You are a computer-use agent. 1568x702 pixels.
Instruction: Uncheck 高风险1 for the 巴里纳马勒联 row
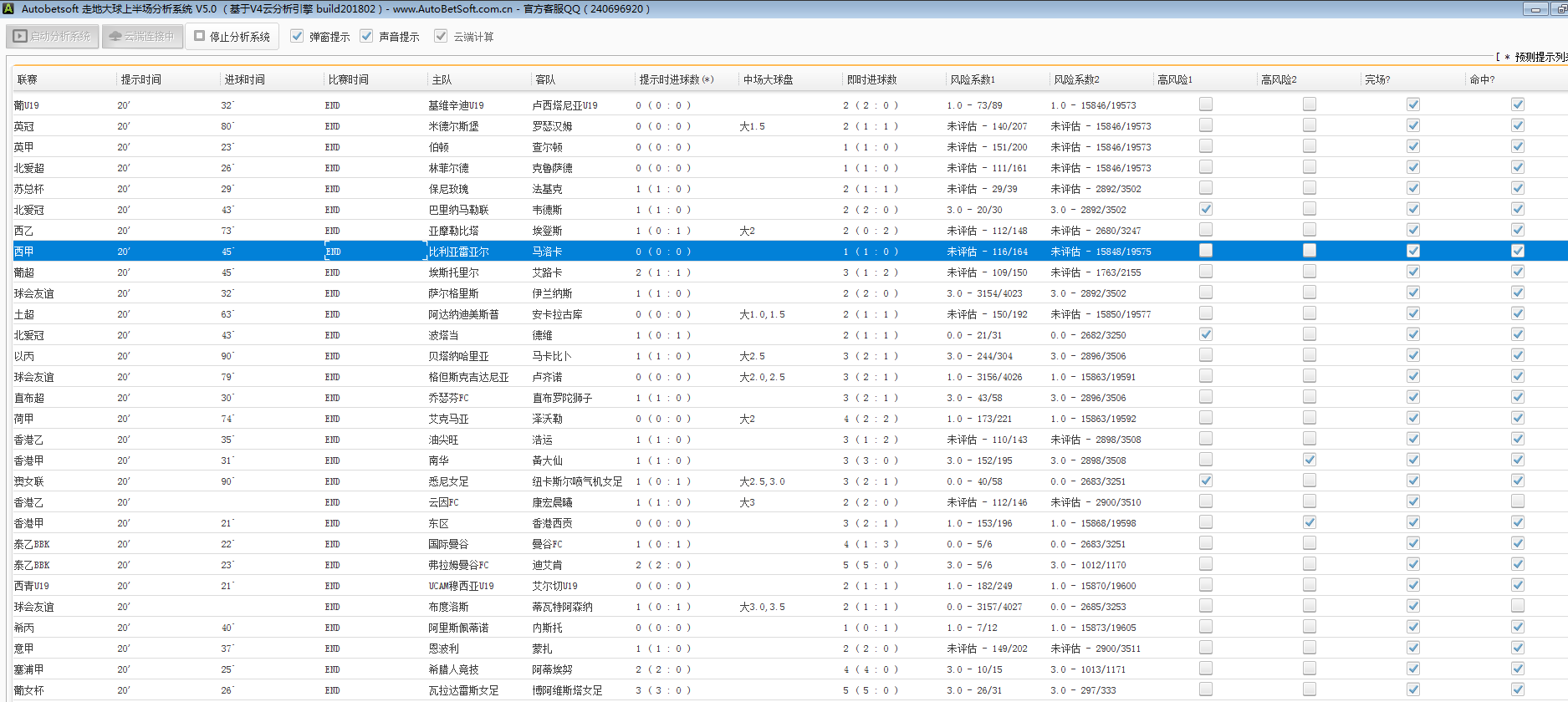coord(1205,209)
